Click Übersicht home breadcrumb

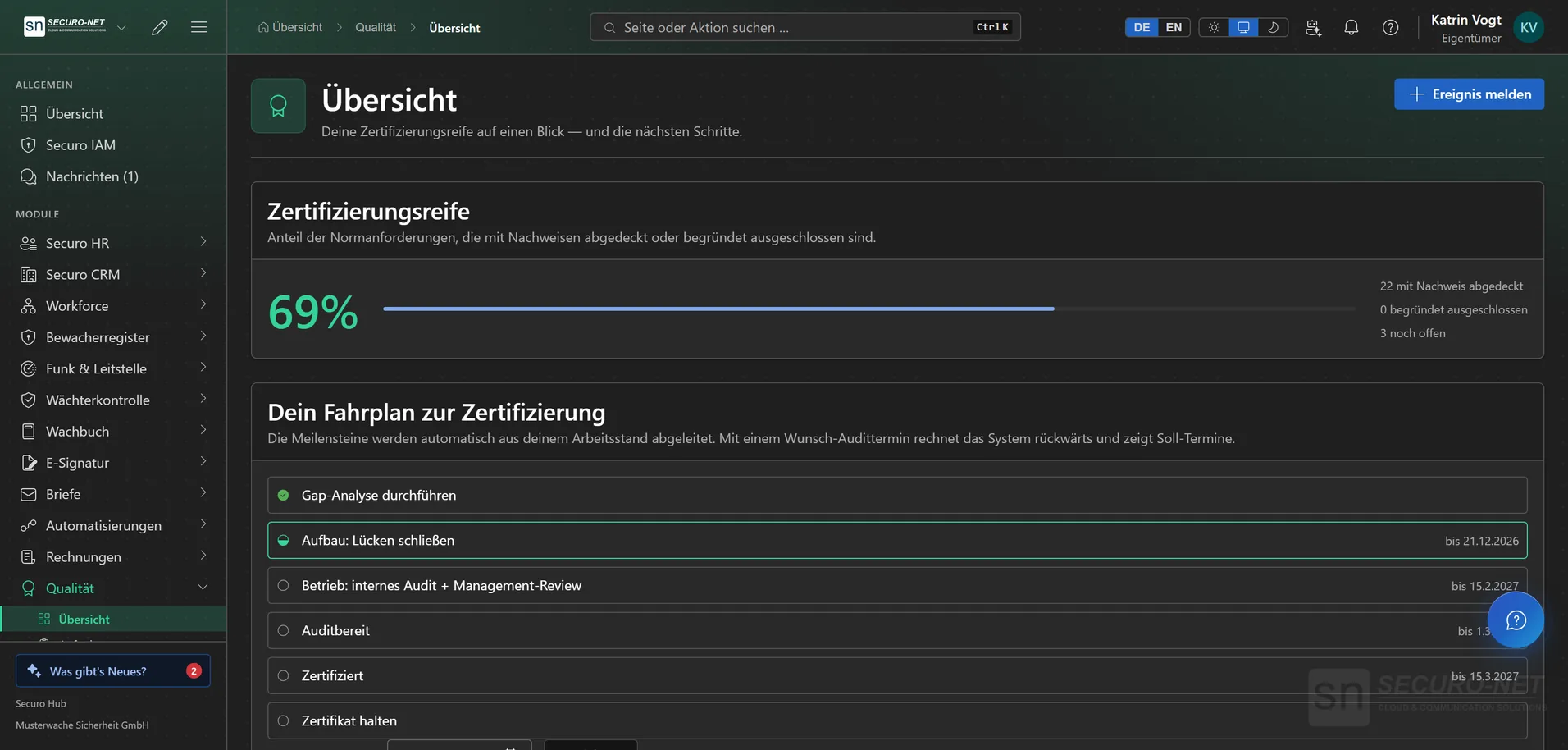(x=290, y=27)
